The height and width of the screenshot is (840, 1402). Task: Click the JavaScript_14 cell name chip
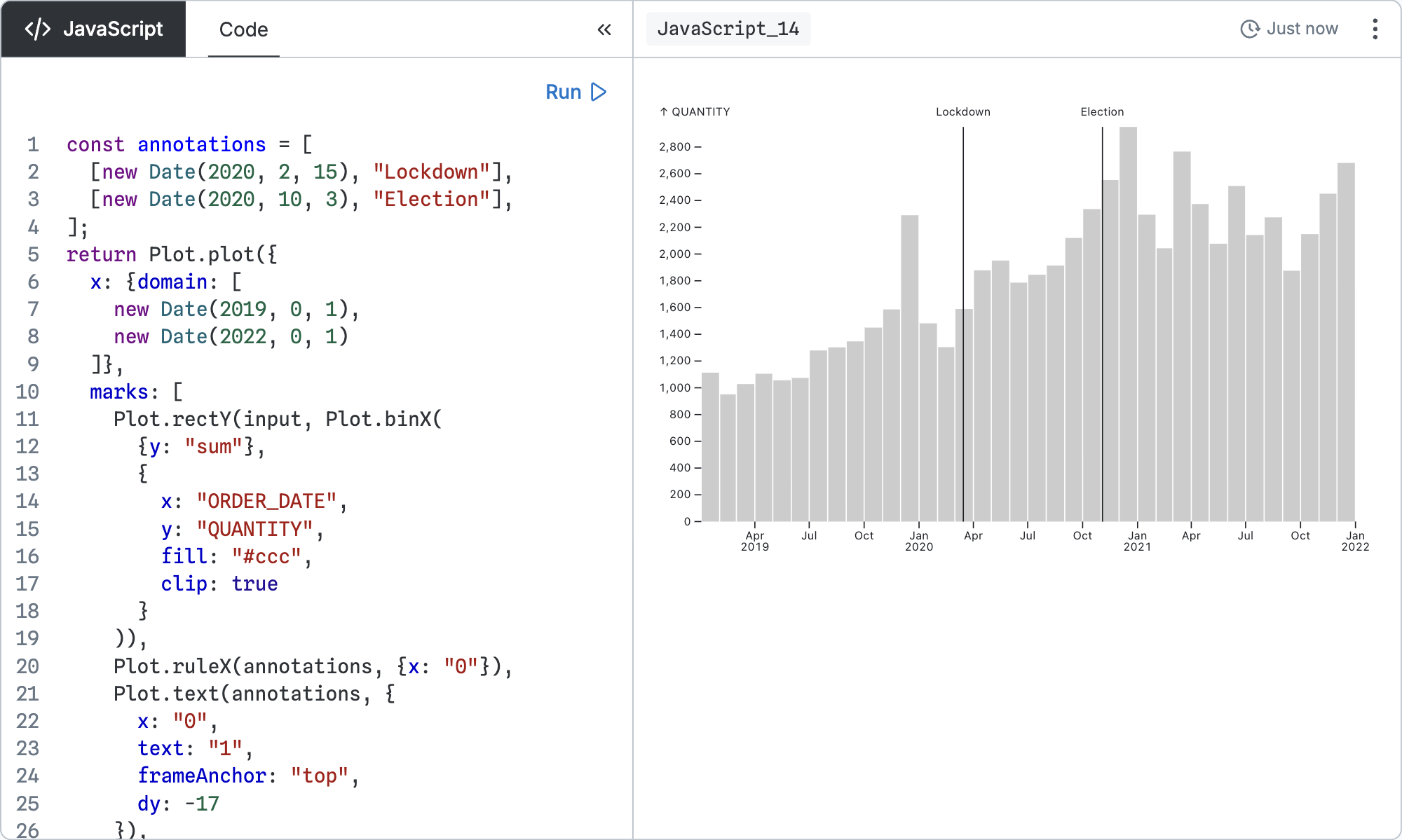point(728,29)
